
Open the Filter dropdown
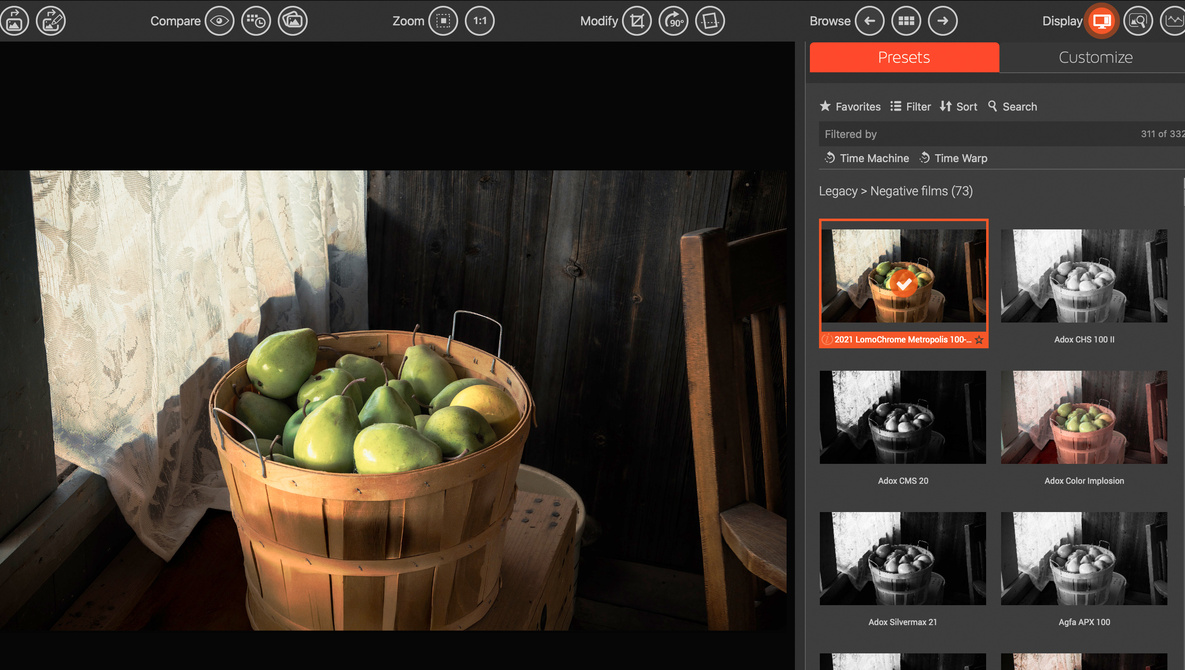coord(910,107)
